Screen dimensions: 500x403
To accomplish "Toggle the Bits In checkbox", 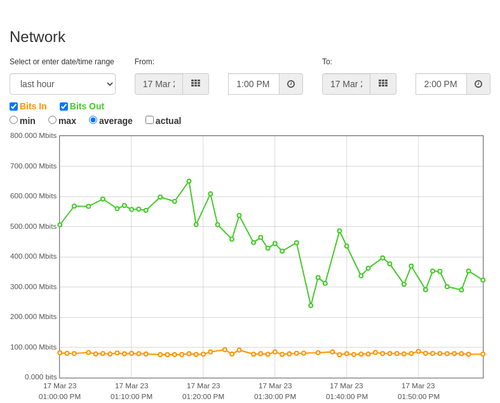I will click(x=14, y=106).
